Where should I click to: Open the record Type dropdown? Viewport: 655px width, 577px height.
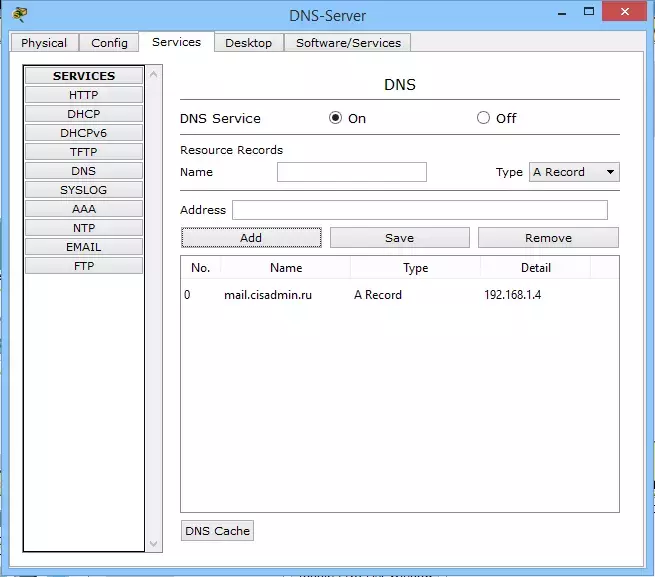coord(574,172)
